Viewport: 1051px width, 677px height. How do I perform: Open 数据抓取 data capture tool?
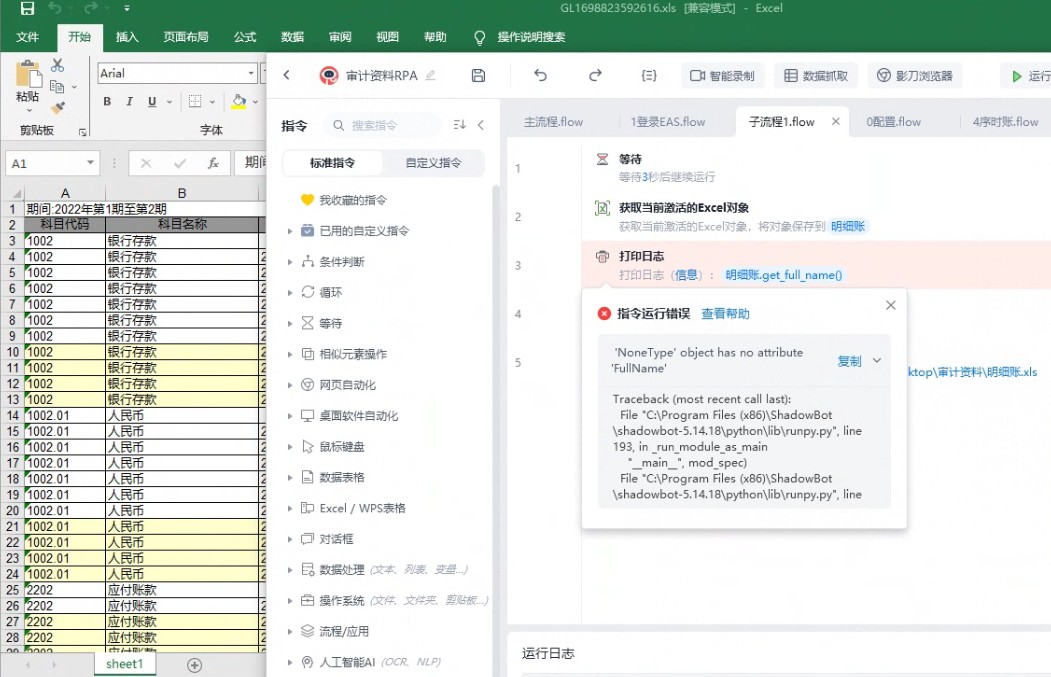816,76
